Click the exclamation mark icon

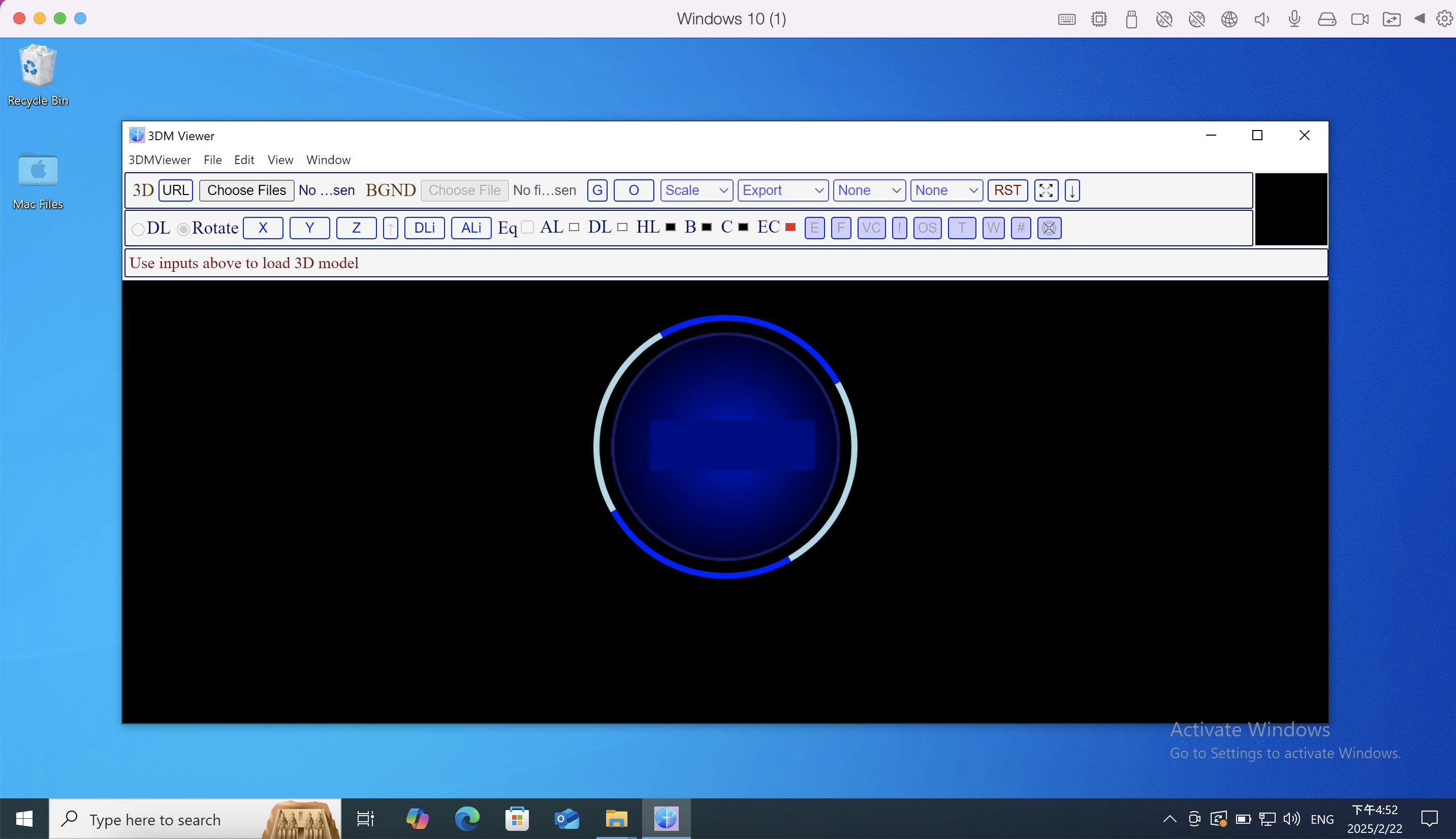(899, 228)
